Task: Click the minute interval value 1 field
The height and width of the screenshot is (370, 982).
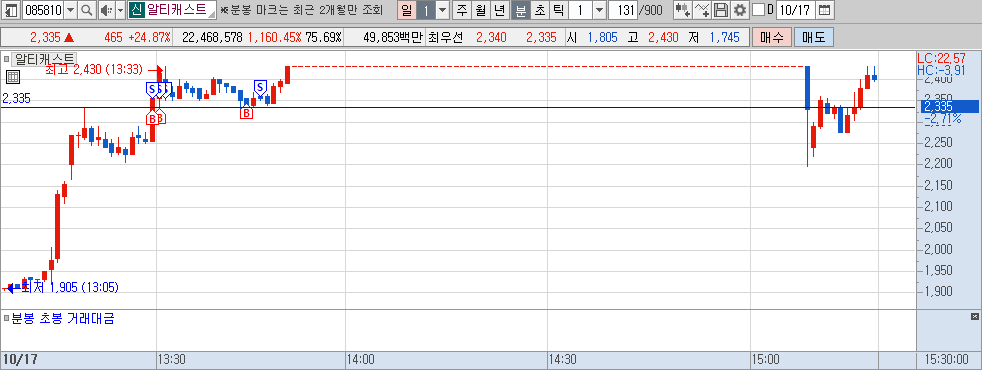Action: click(x=581, y=10)
